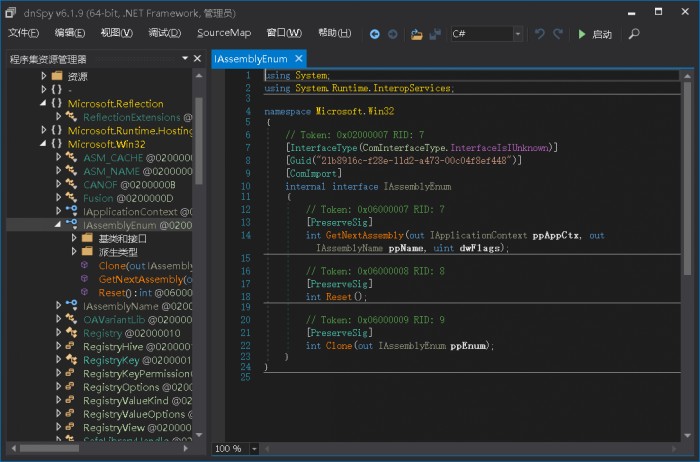
Task: Click the RegistryKey class icon
Action: point(71,359)
